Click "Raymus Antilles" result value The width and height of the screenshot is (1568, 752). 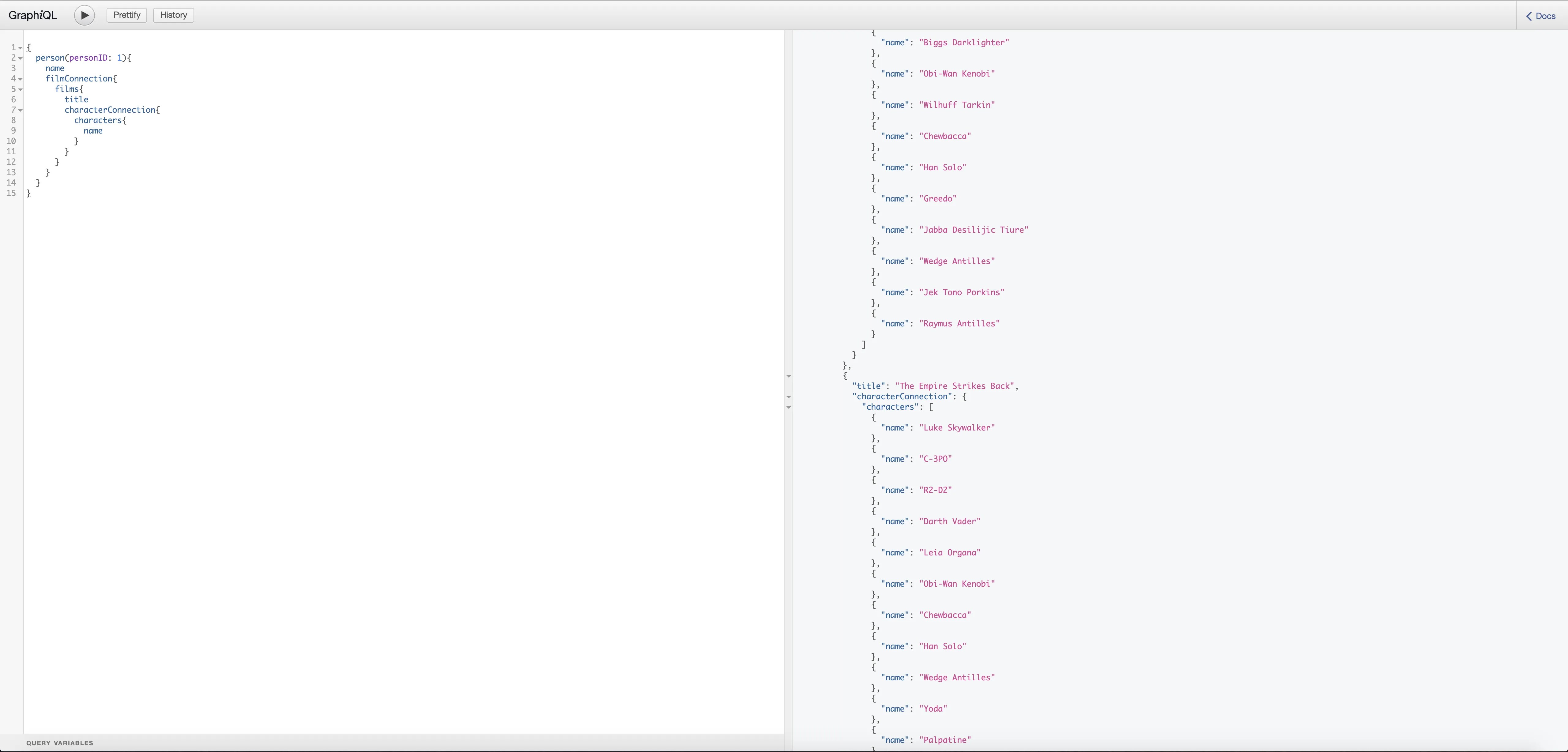pos(959,324)
